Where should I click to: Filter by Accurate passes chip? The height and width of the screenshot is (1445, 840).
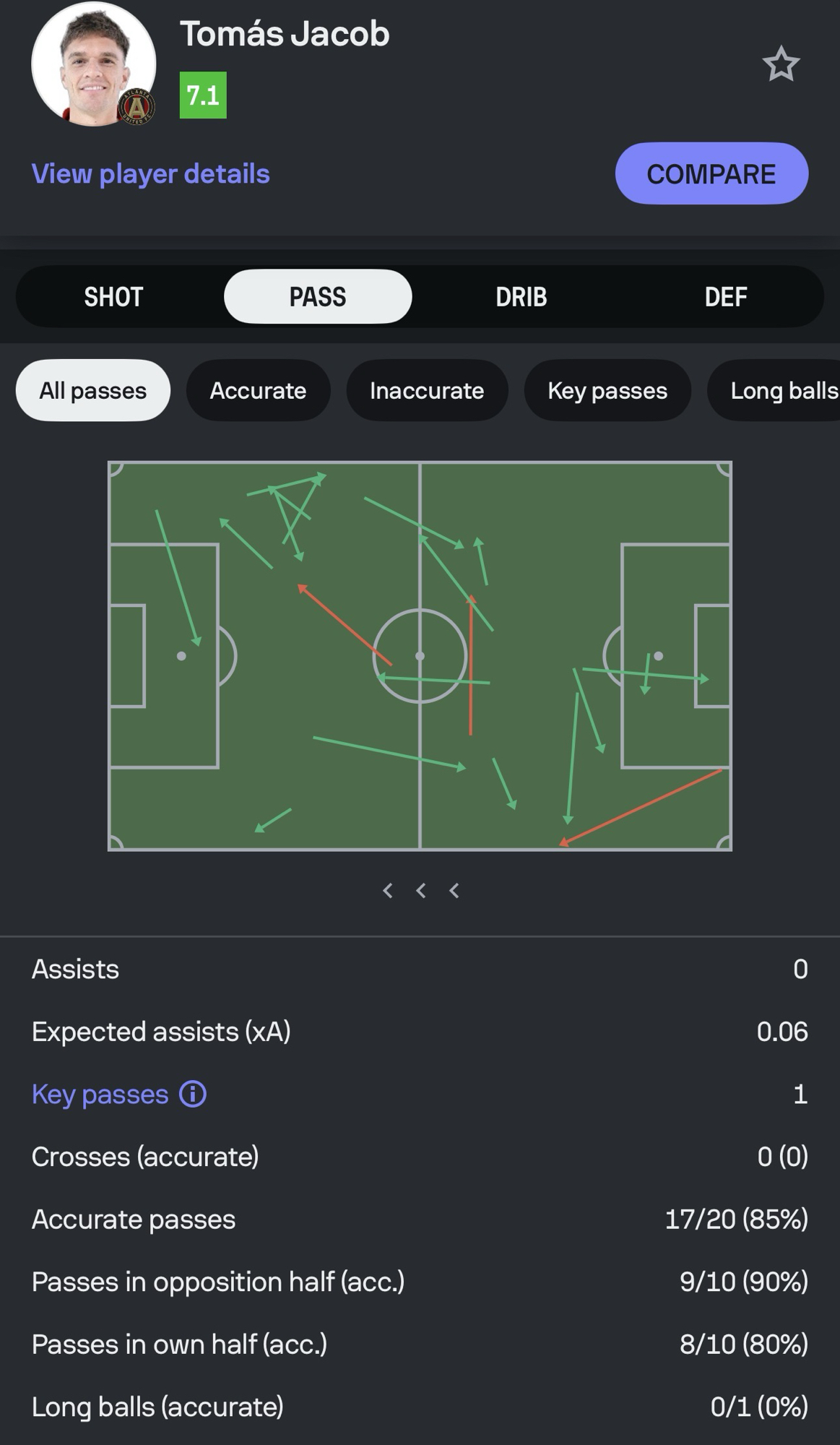258,391
